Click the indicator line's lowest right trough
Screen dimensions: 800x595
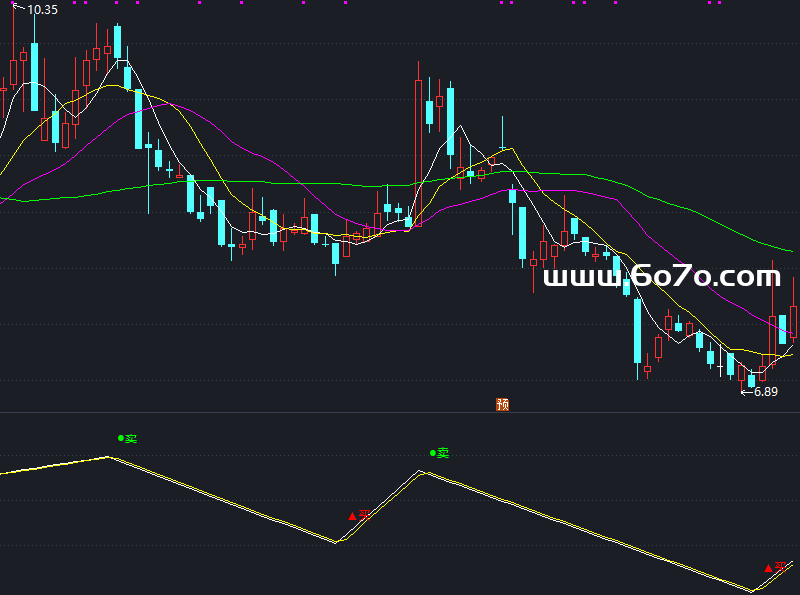click(x=754, y=589)
